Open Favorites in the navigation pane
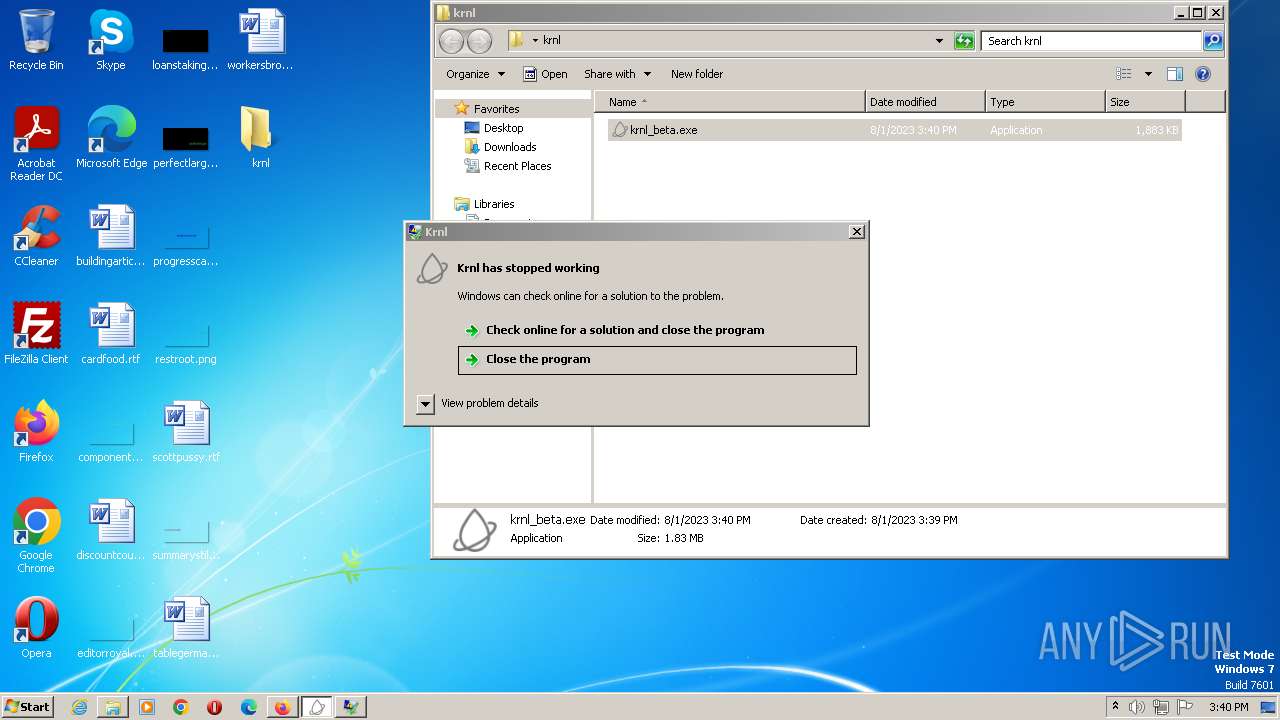 pos(496,109)
